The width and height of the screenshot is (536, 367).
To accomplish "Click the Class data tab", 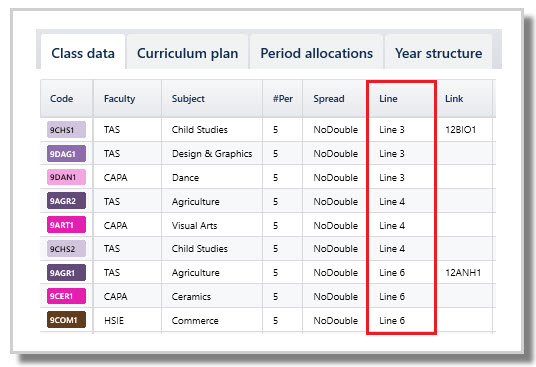I will coord(83,53).
